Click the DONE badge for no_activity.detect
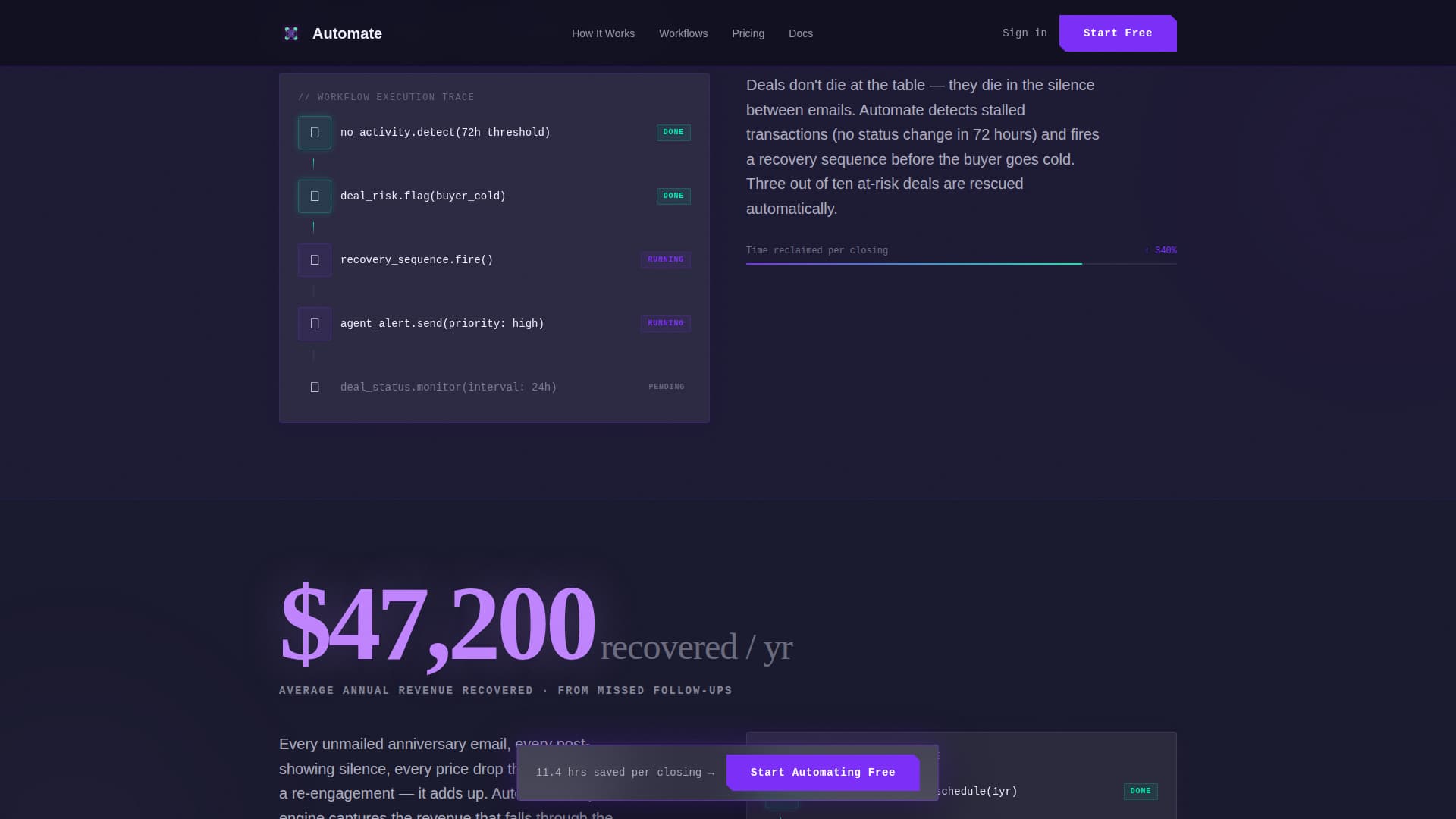 (673, 133)
